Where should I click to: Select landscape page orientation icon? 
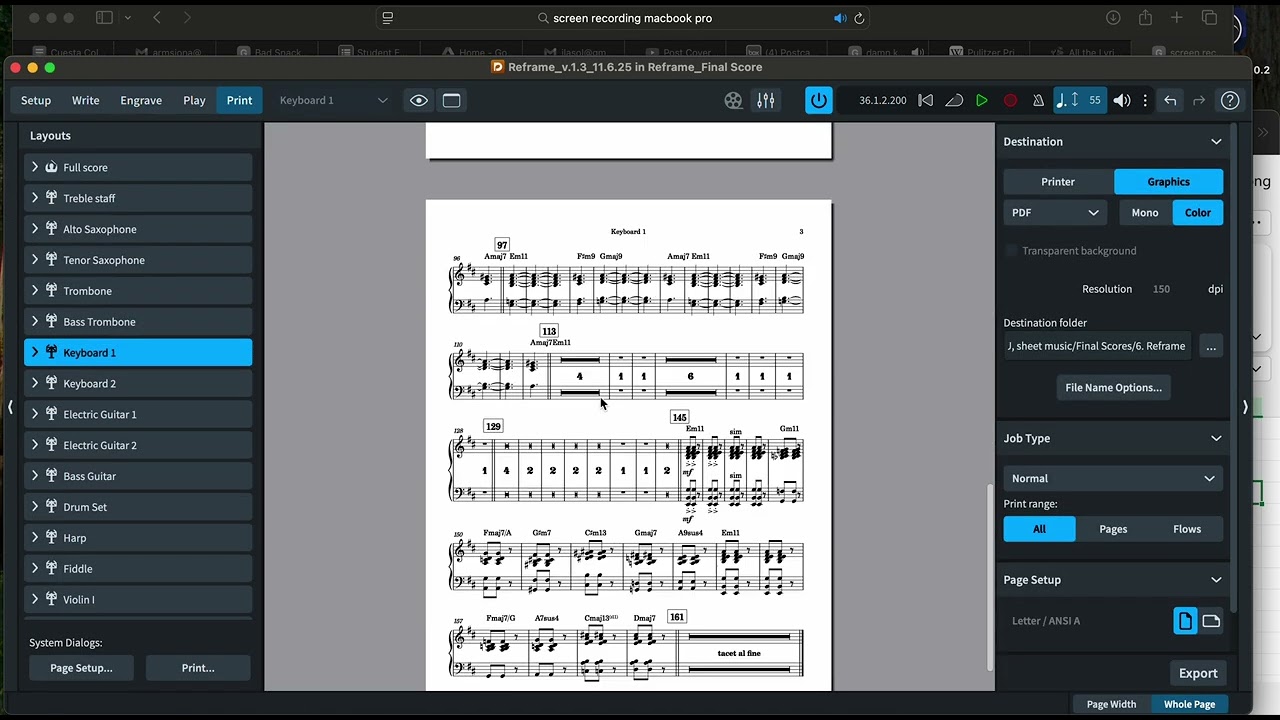coord(1211,621)
